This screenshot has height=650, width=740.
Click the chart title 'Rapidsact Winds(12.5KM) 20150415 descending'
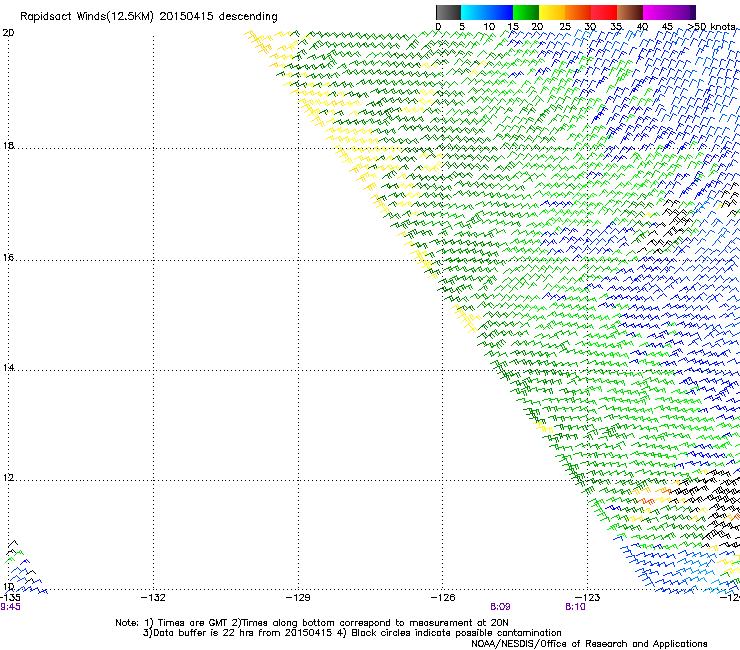(149, 17)
